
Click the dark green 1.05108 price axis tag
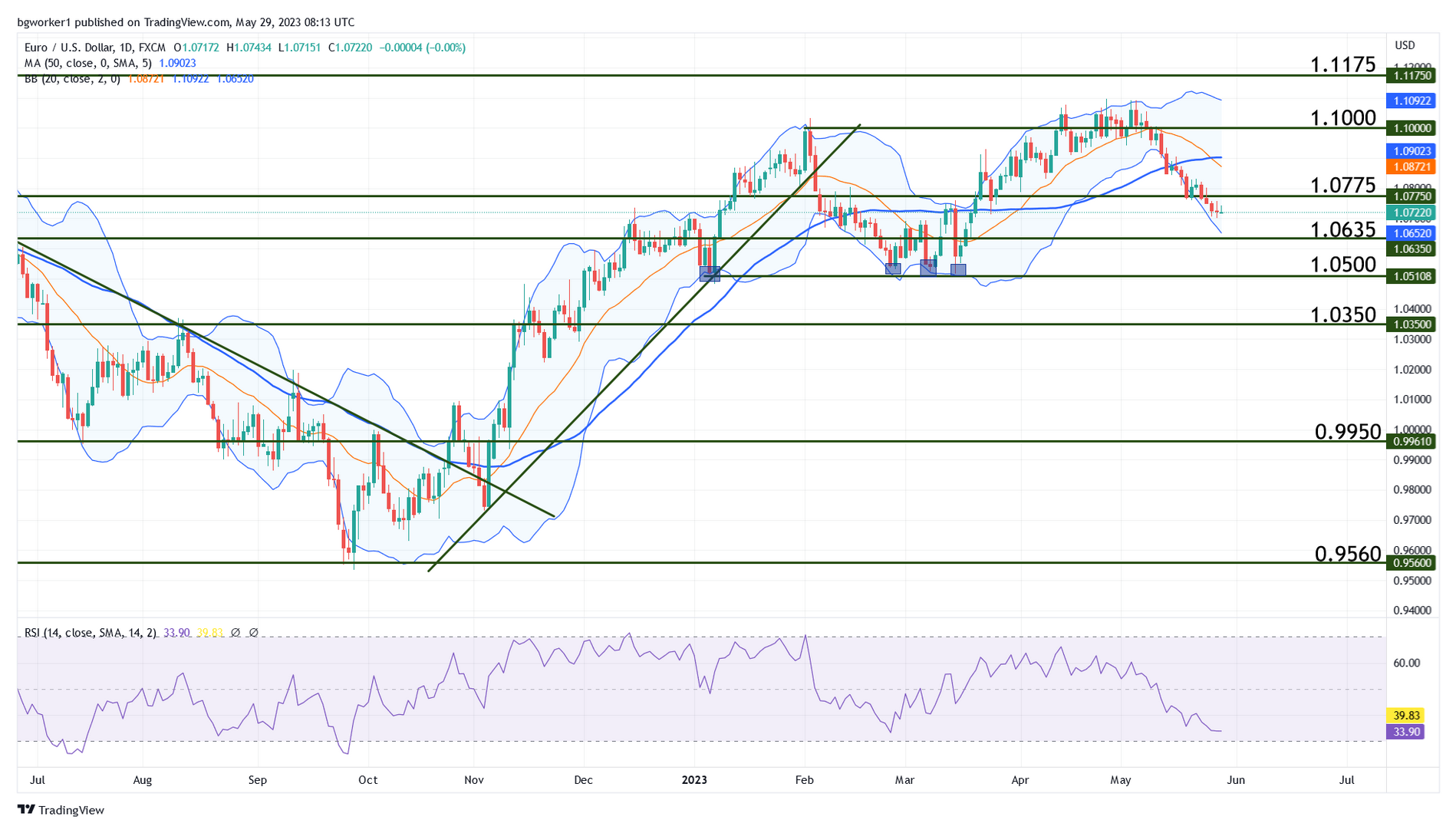pos(1410,276)
